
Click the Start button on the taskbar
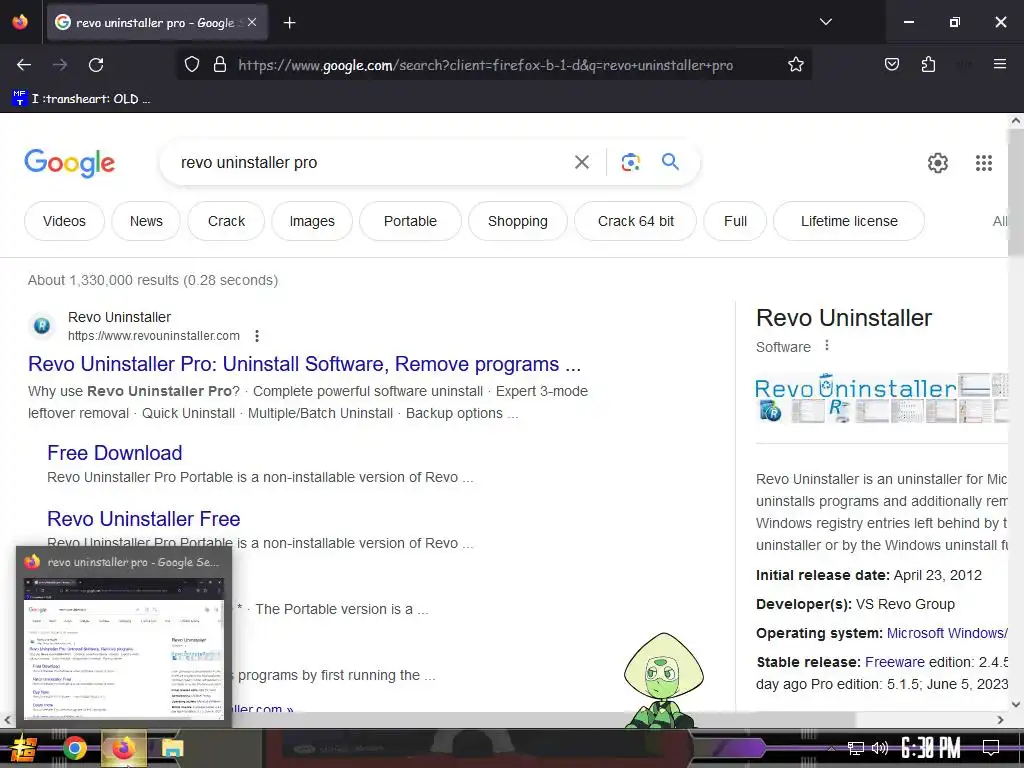point(24,748)
